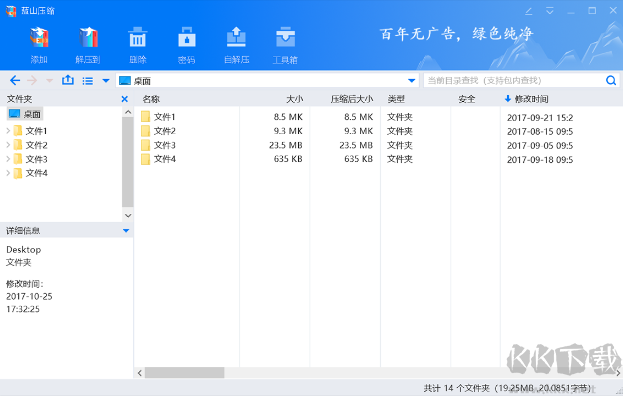The height and width of the screenshot is (396, 623).
Task: Click the horizontal scrollbar thumb
Action: click(184, 373)
